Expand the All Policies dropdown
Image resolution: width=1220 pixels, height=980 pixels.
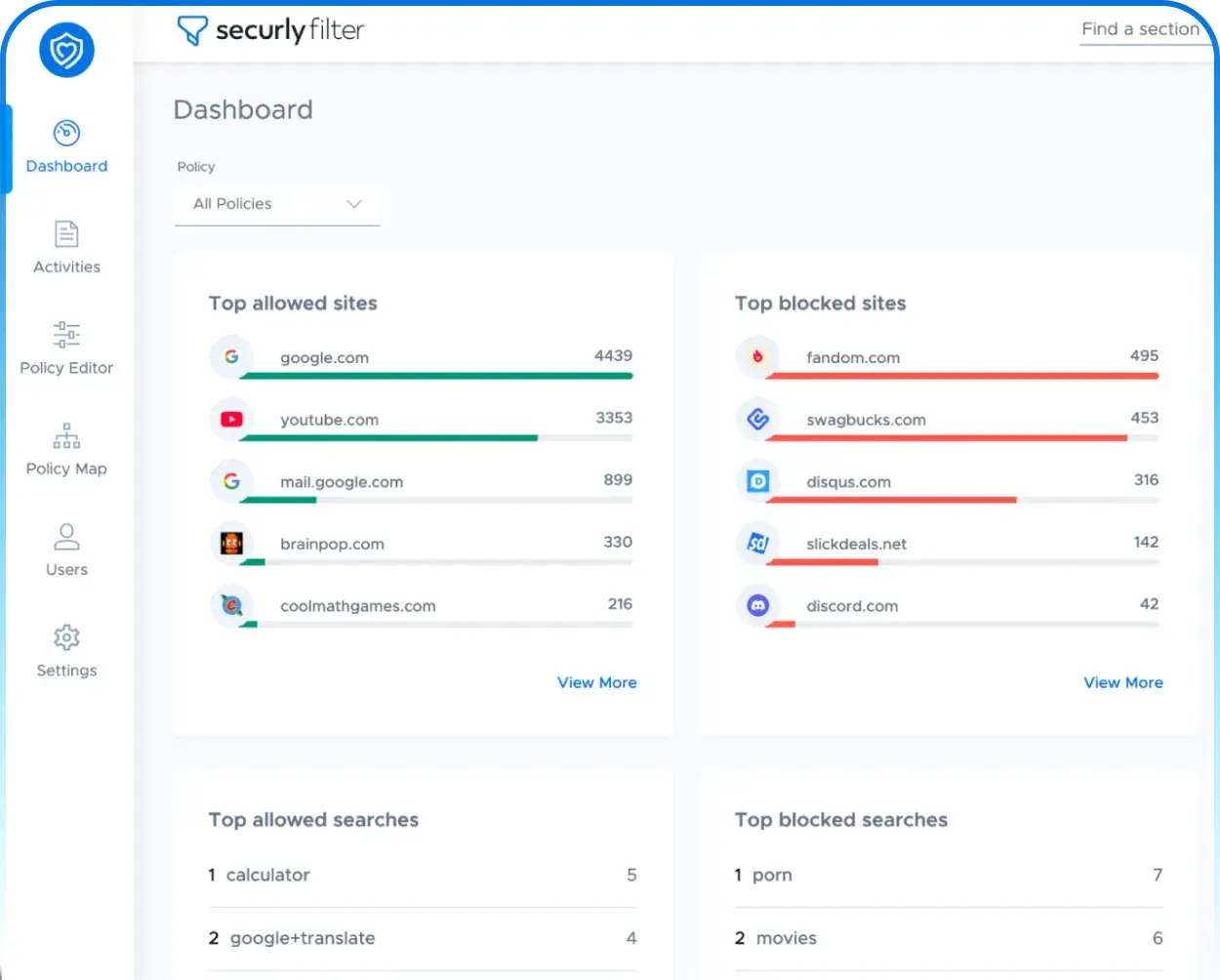point(277,204)
